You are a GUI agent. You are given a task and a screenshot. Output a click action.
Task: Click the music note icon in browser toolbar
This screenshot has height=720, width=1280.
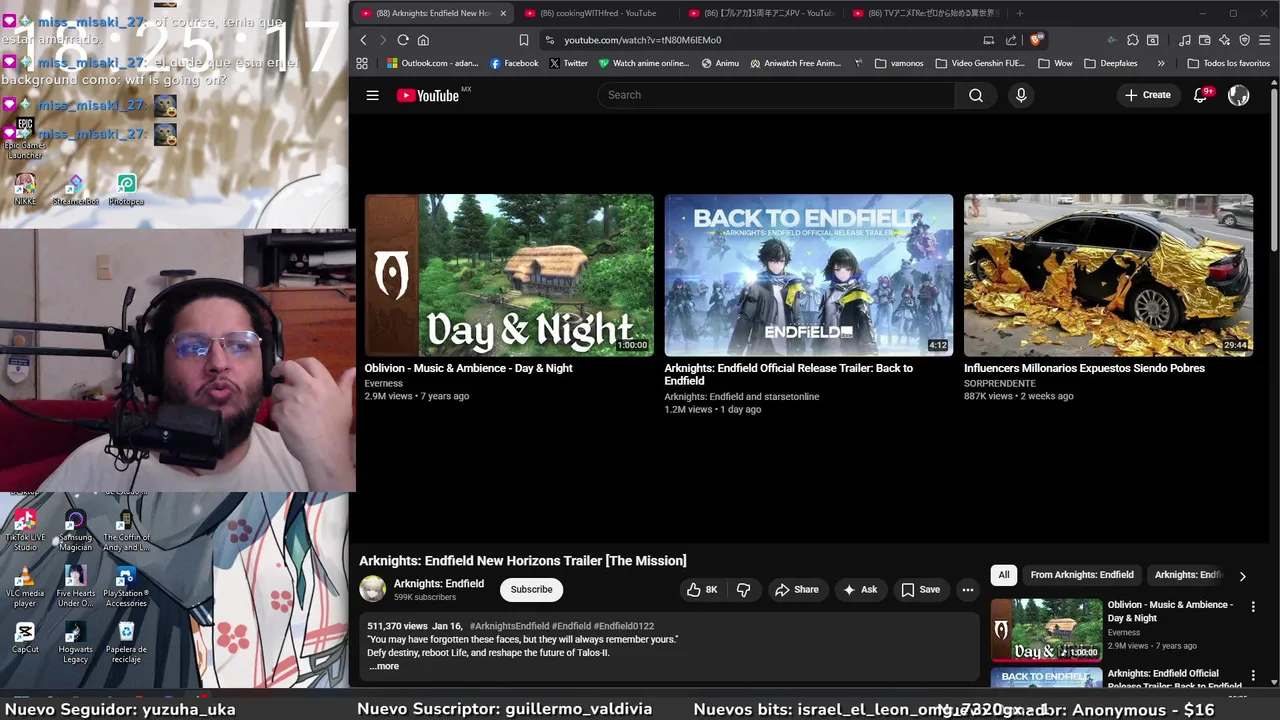pos(1185,40)
